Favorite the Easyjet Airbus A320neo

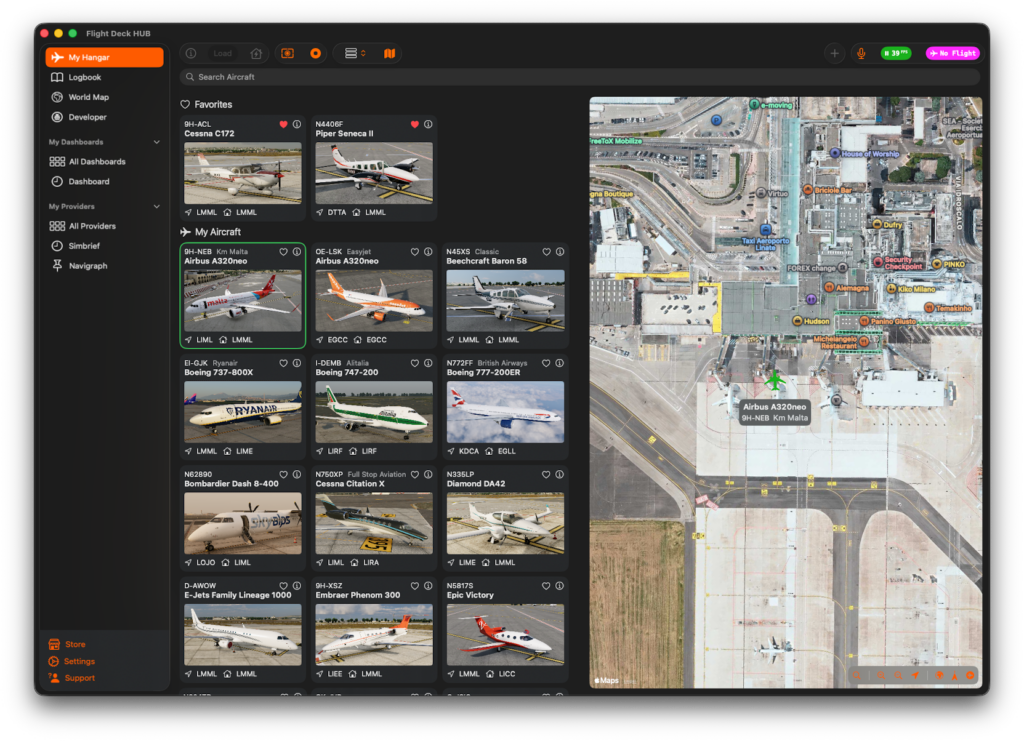point(414,252)
